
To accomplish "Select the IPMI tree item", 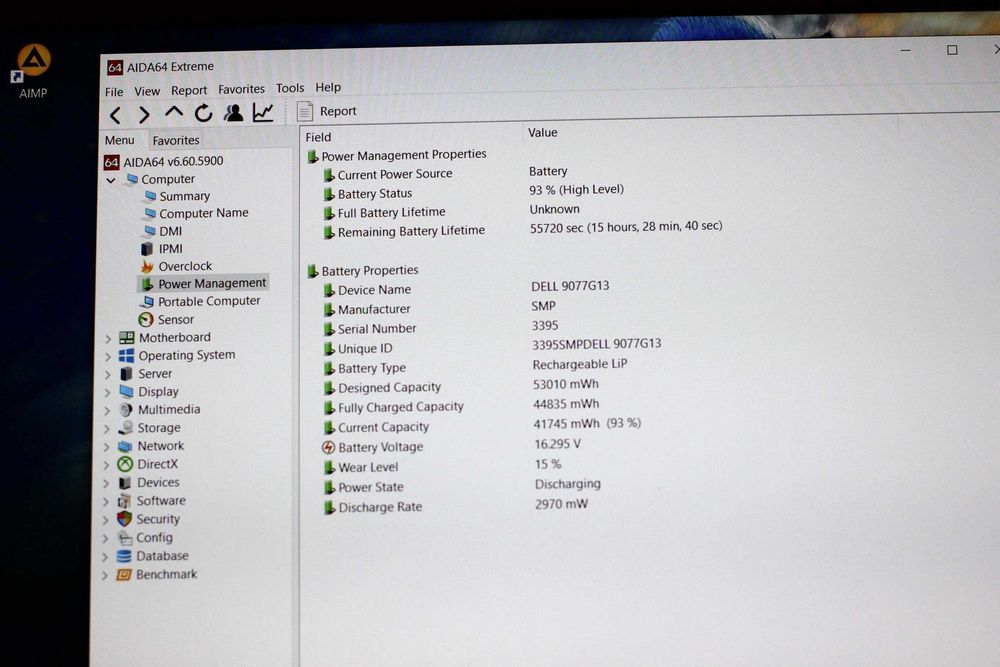I will point(162,249).
